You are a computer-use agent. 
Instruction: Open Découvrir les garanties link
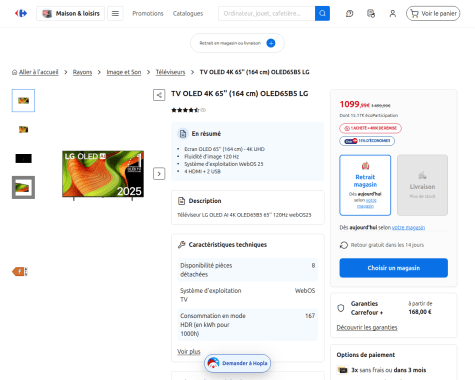click(x=367, y=327)
